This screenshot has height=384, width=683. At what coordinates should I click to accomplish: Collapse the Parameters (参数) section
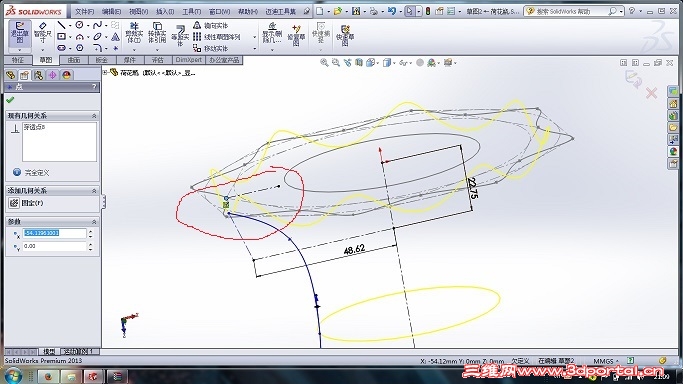coord(94,222)
